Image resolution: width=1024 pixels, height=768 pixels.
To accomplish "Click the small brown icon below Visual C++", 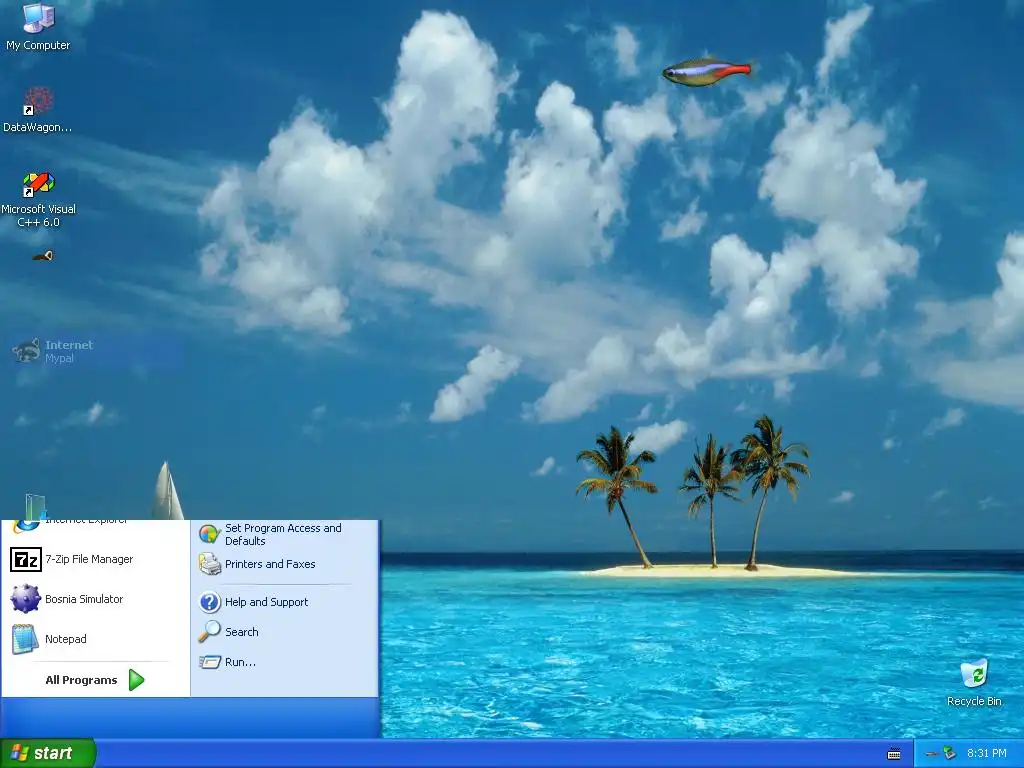I will tap(43, 256).
